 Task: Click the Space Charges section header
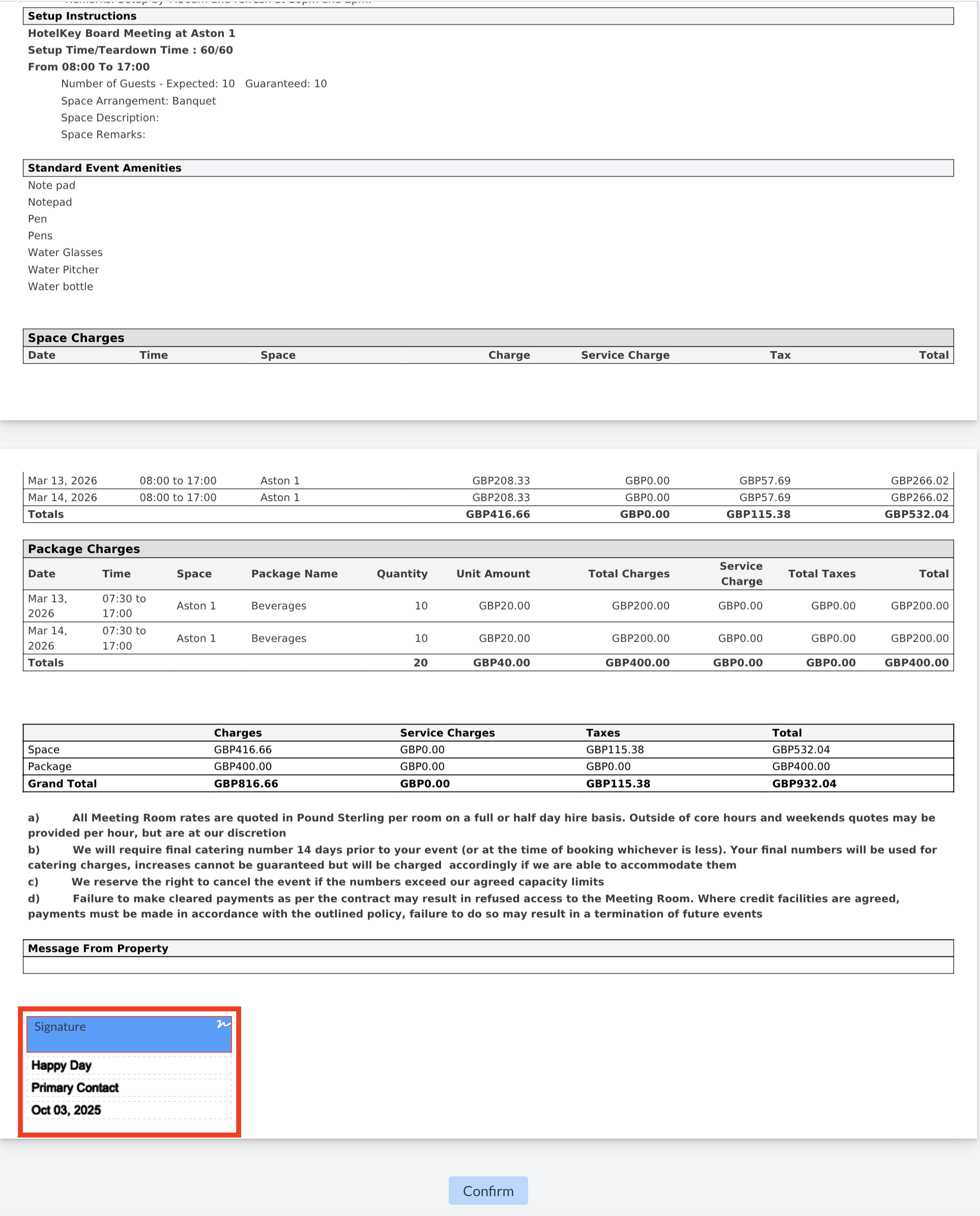[x=76, y=338]
